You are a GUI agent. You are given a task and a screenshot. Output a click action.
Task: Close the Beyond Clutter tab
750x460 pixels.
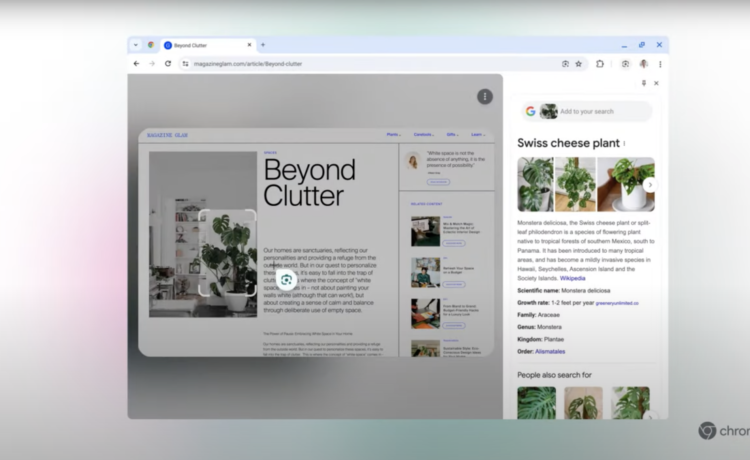tap(249, 45)
